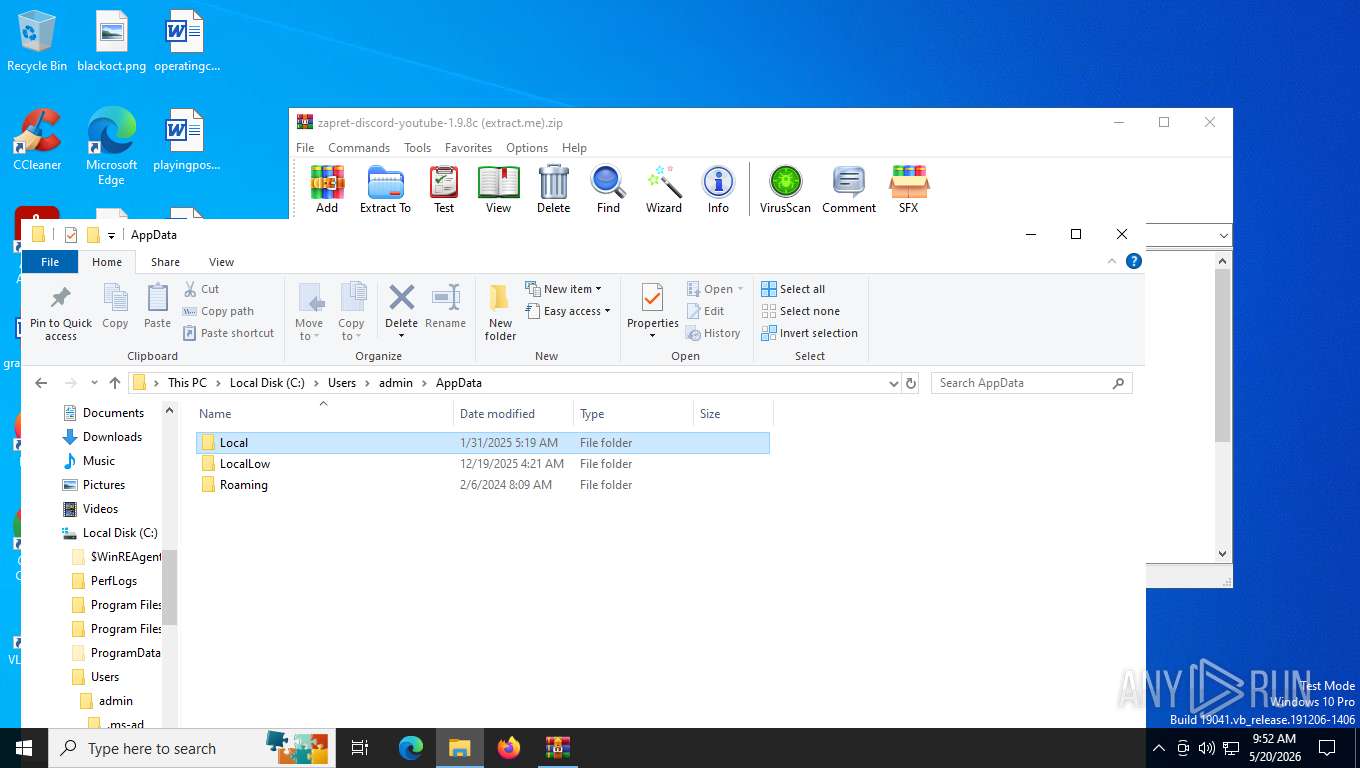Expand the Open button dropdown
1360x768 pixels.
(x=740, y=289)
